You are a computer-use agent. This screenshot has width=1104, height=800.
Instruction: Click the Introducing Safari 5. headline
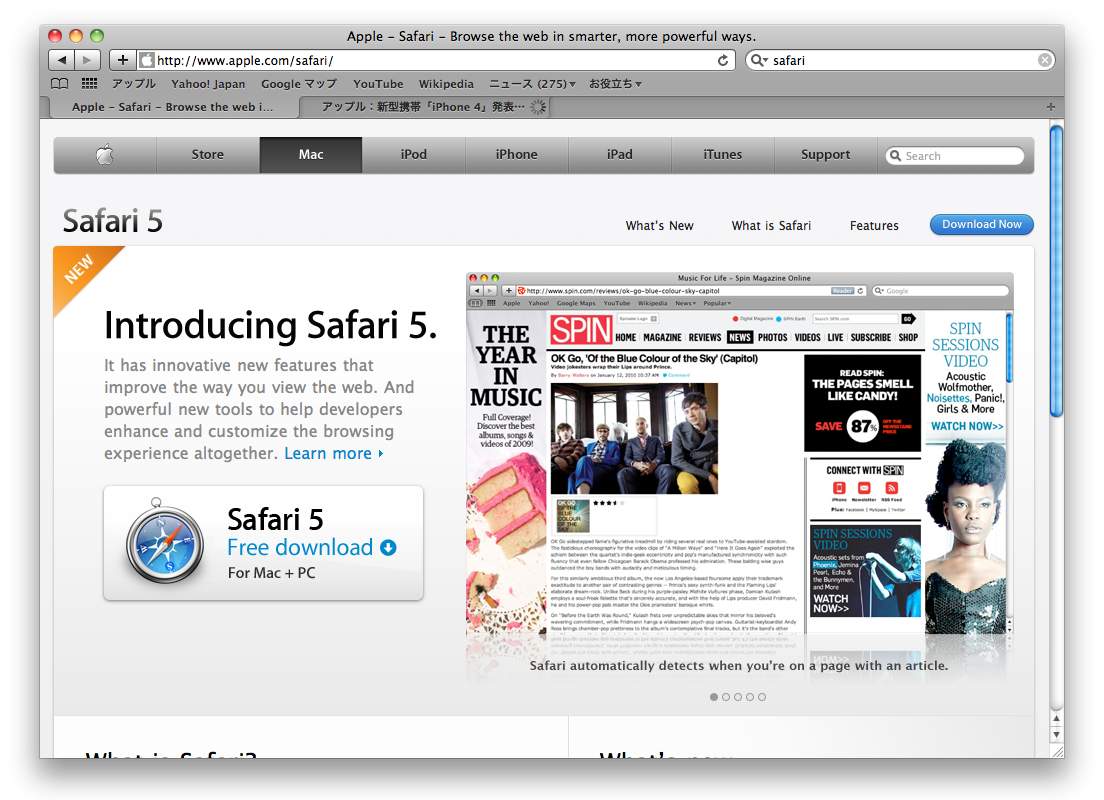(x=270, y=325)
